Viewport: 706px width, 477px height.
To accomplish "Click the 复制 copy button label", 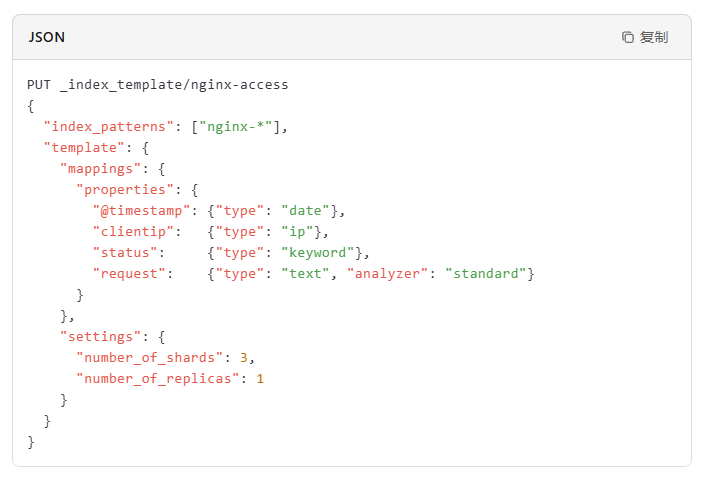I will (654, 37).
